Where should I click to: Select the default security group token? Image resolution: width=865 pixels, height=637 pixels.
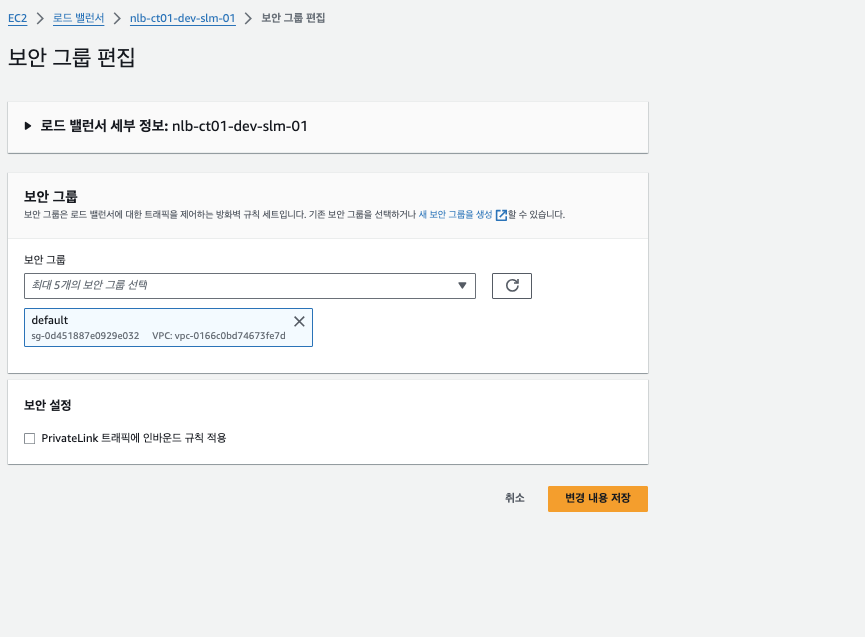pos(168,328)
